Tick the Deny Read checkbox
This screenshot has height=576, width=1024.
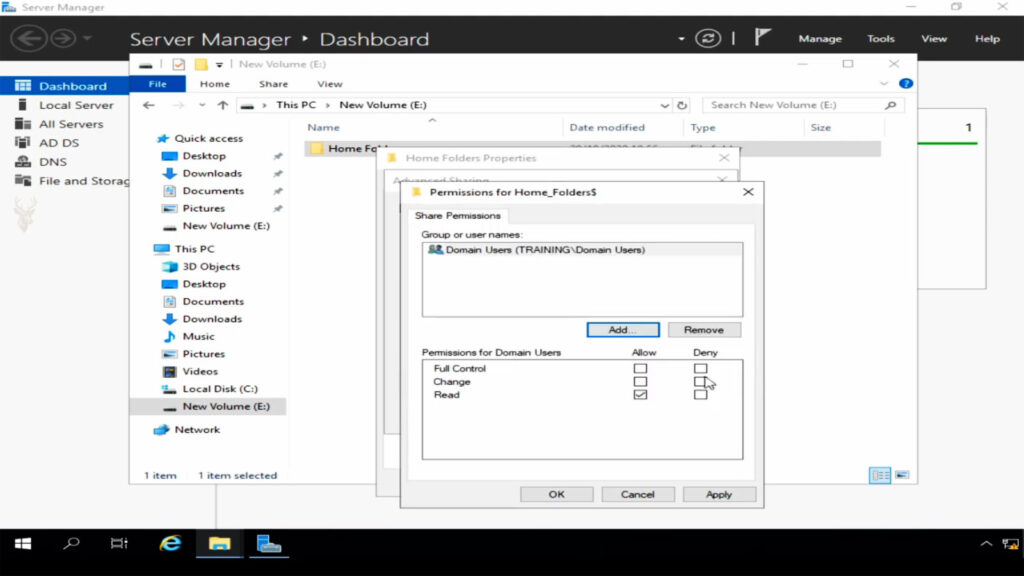pos(700,394)
